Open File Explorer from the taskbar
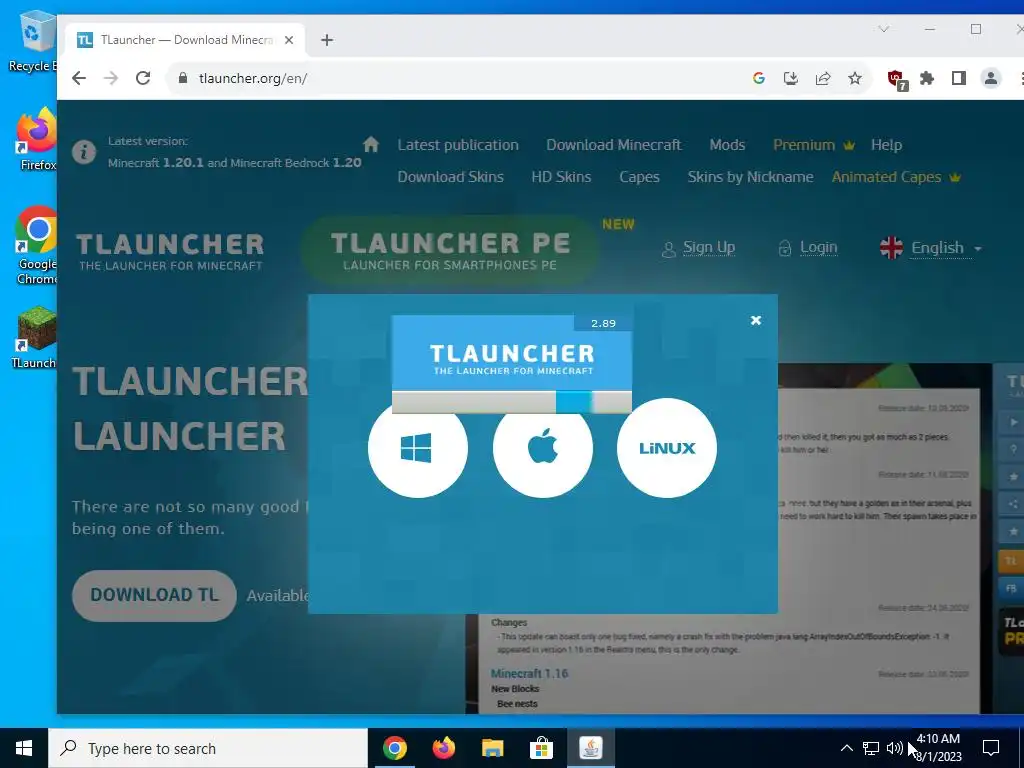This screenshot has width=1024, height=768. tap(492, 748)
